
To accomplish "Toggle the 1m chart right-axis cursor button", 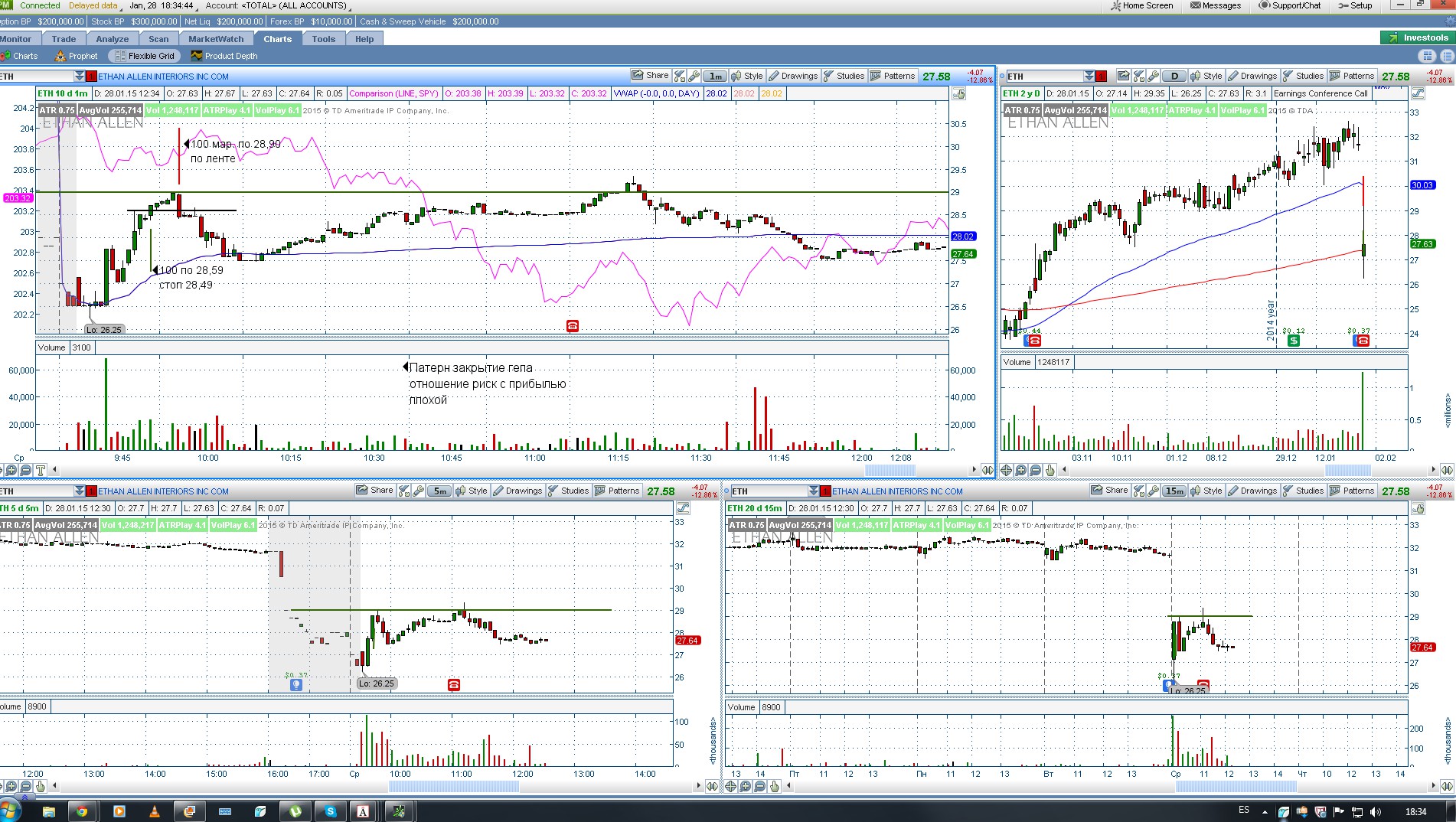I will 958,93.
